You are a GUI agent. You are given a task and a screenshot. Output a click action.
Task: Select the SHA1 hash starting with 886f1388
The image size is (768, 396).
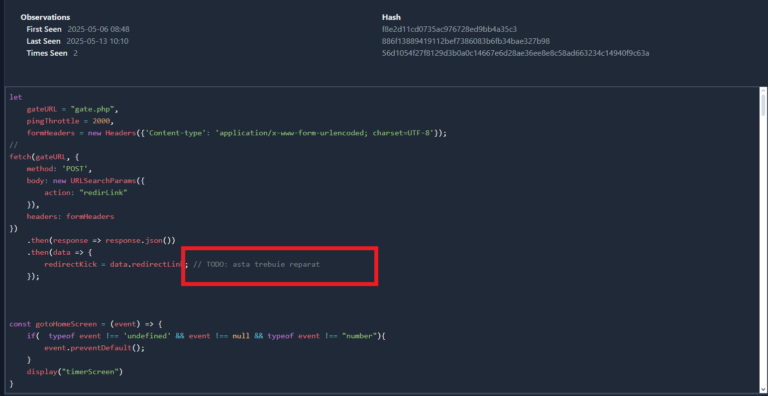(x=466, y=41)
